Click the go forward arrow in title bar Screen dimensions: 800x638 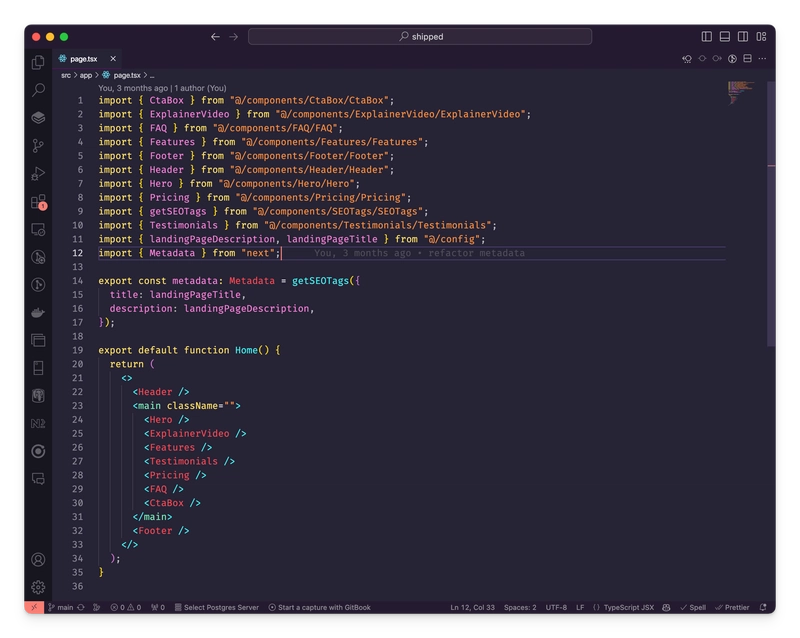pos(234,37)
